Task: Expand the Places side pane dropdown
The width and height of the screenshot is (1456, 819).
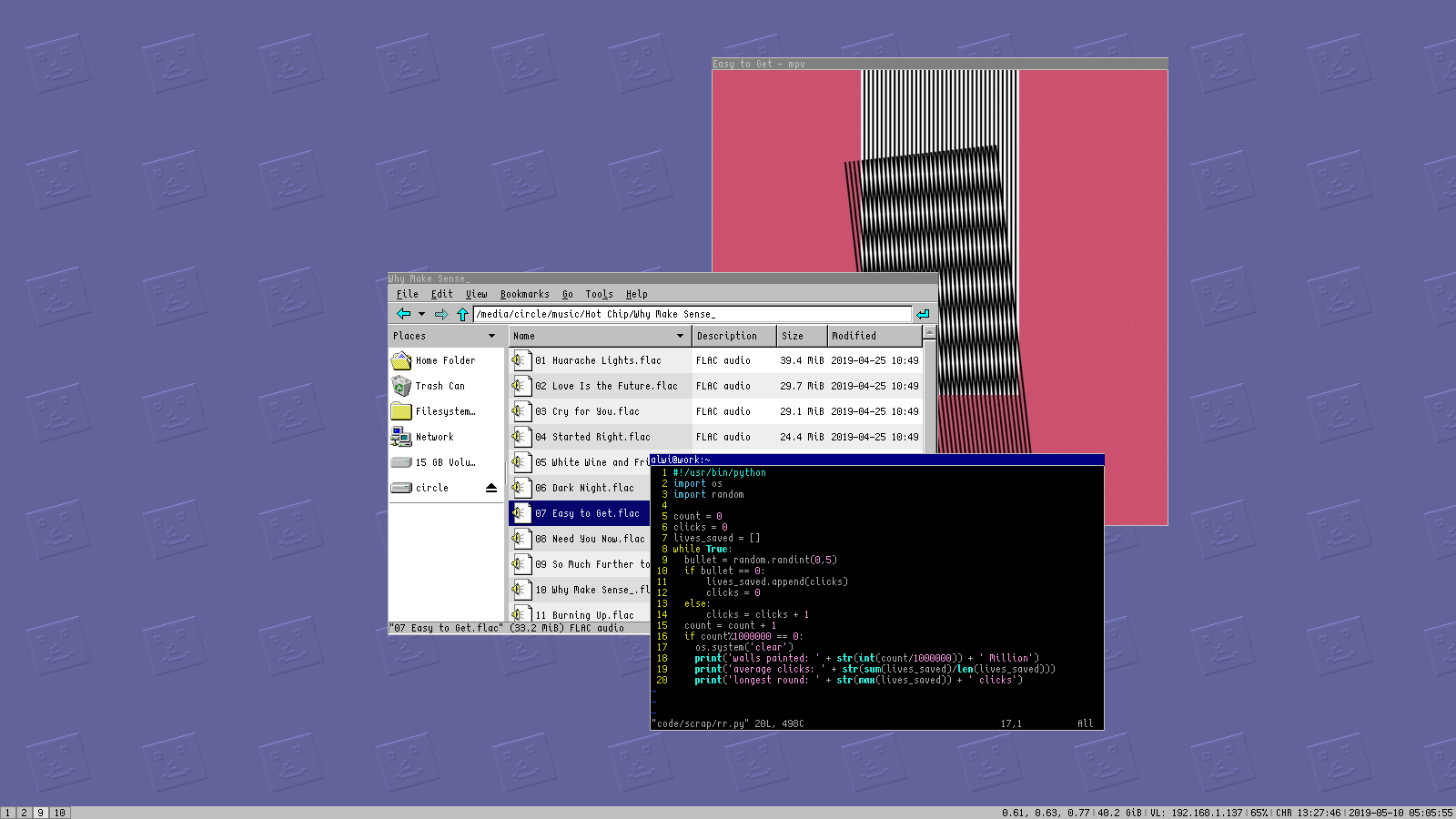Action: [x=491, y=336]
